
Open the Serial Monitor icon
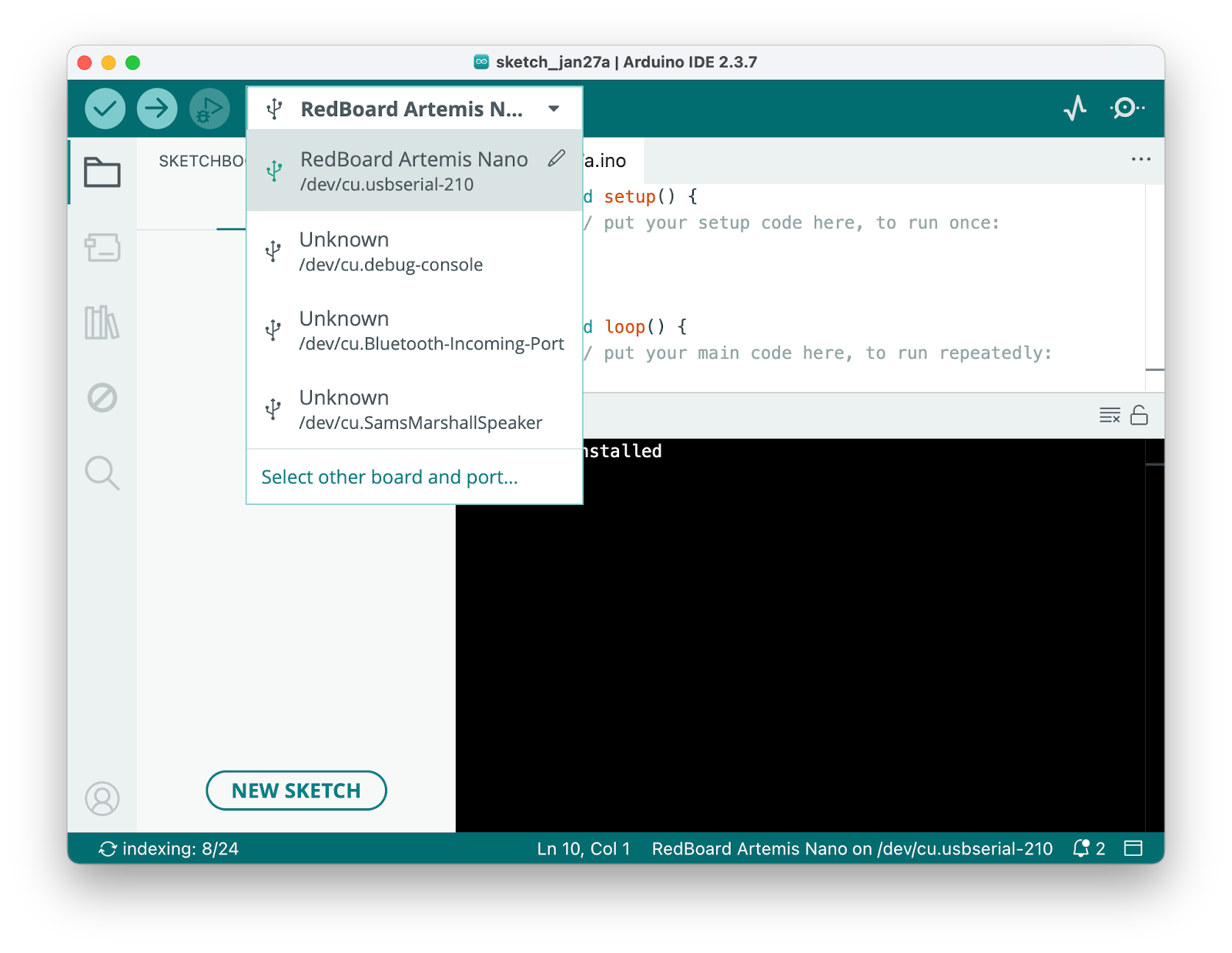tap(1126, 108)
